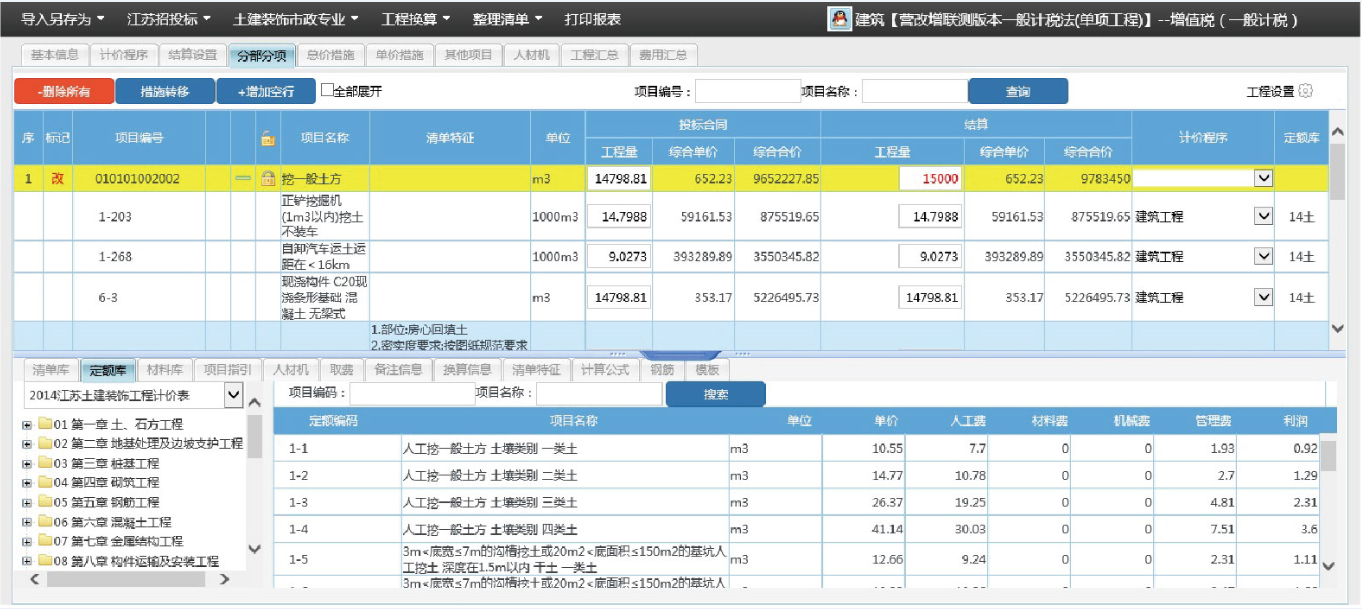
Task: Switch to the 人材机 top tab
Action: pyautogui.click(x=530, y=55)
